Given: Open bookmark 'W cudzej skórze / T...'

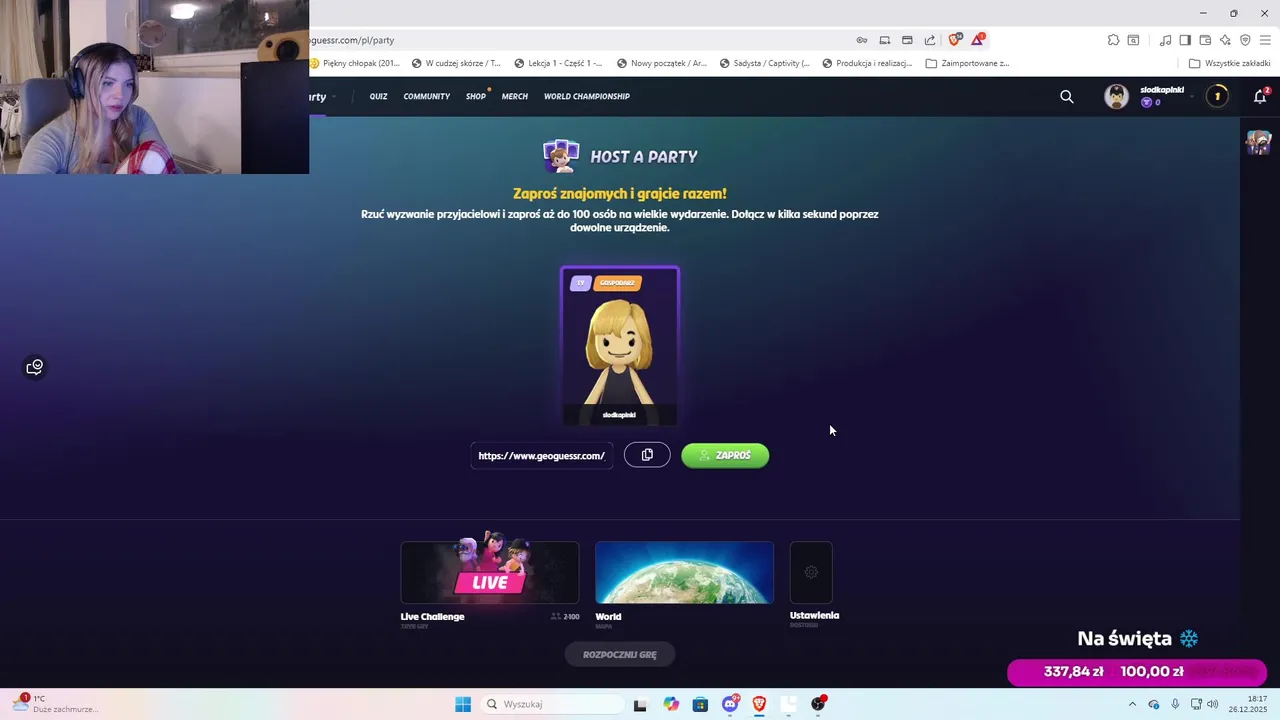Looking at the screenshot, I should point(456,63).
